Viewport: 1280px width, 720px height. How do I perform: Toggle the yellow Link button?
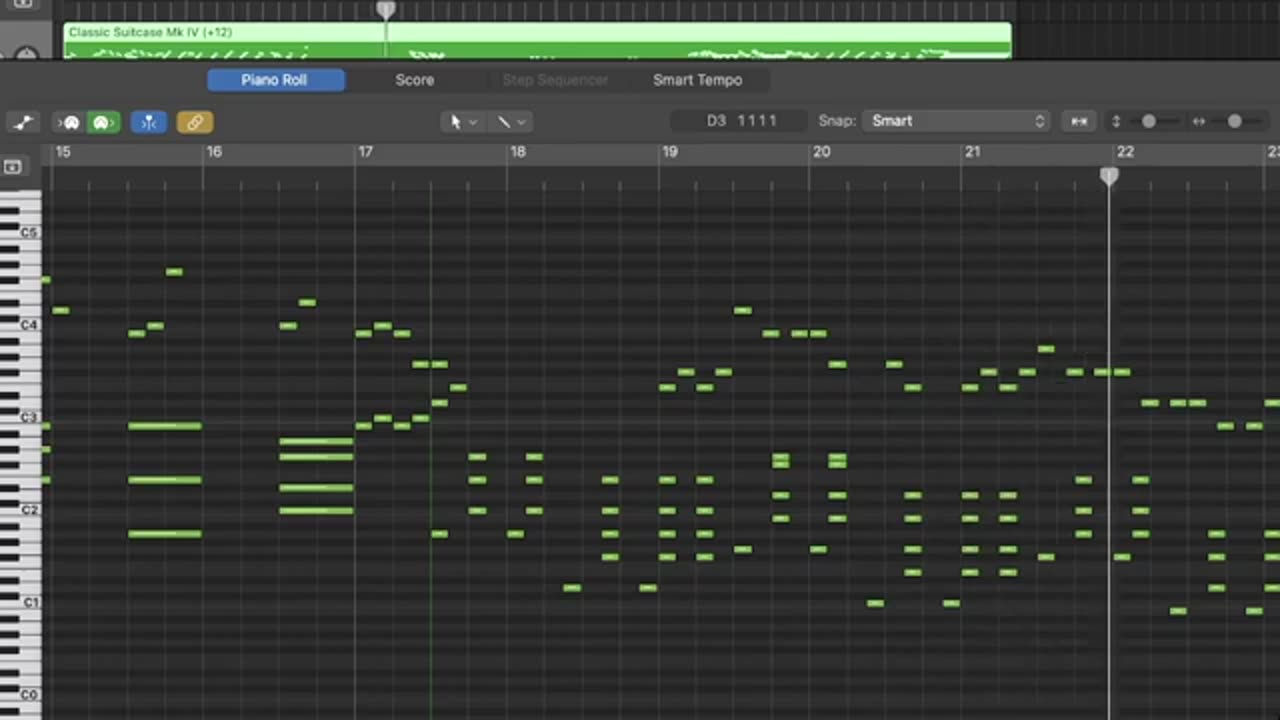(x=195, y=122)
